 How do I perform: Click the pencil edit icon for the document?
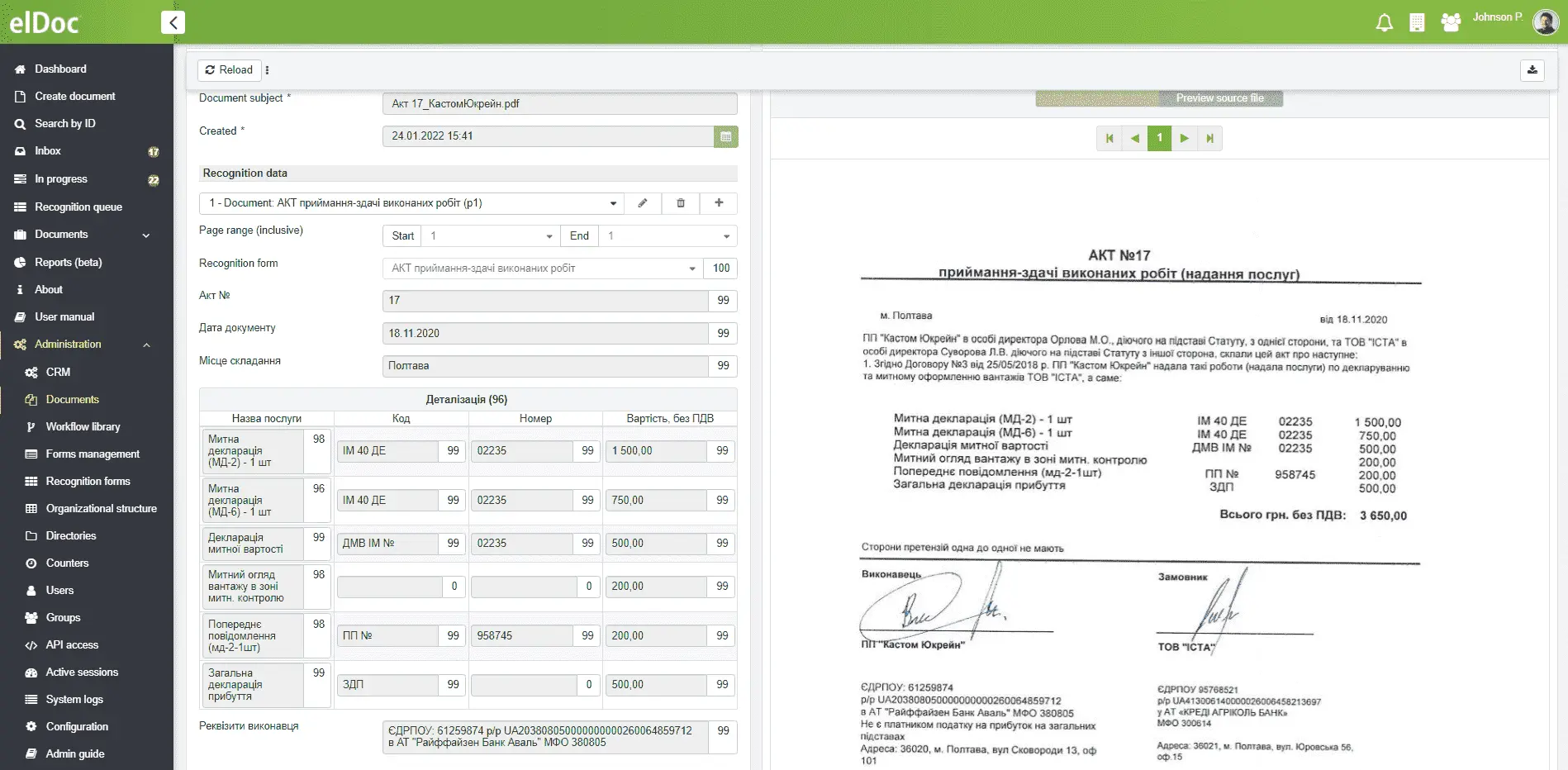[643, 203]
